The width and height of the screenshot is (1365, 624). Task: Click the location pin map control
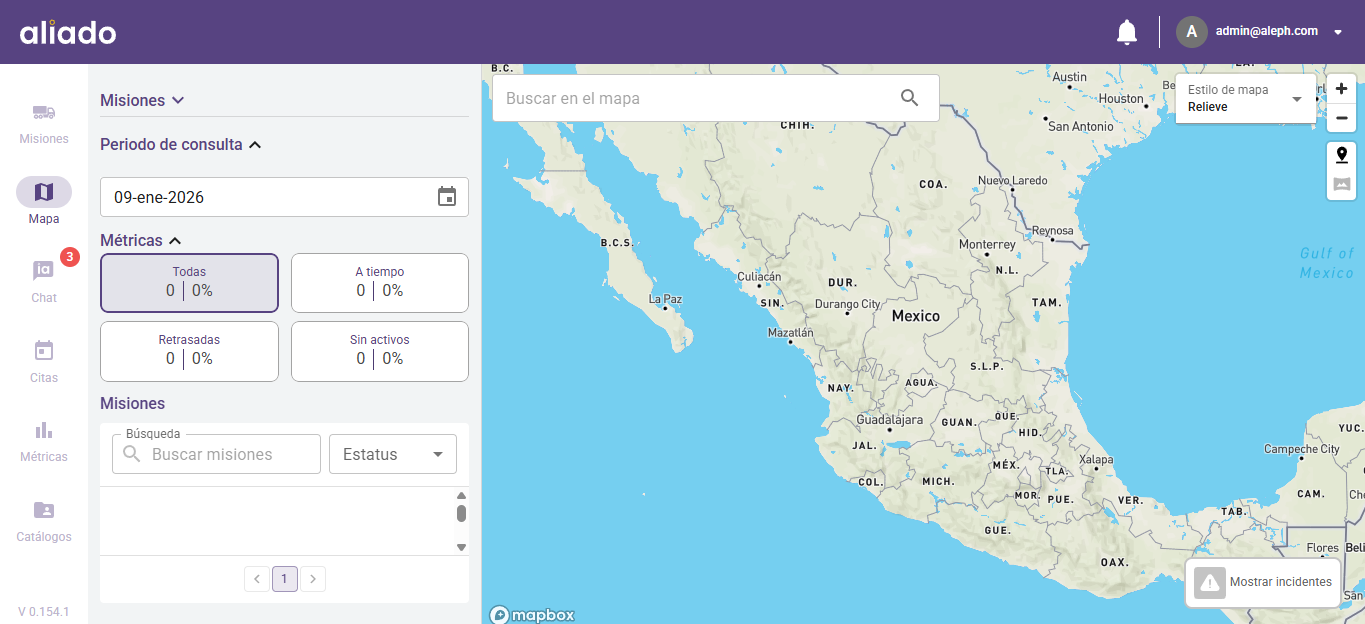(1341, 155)
